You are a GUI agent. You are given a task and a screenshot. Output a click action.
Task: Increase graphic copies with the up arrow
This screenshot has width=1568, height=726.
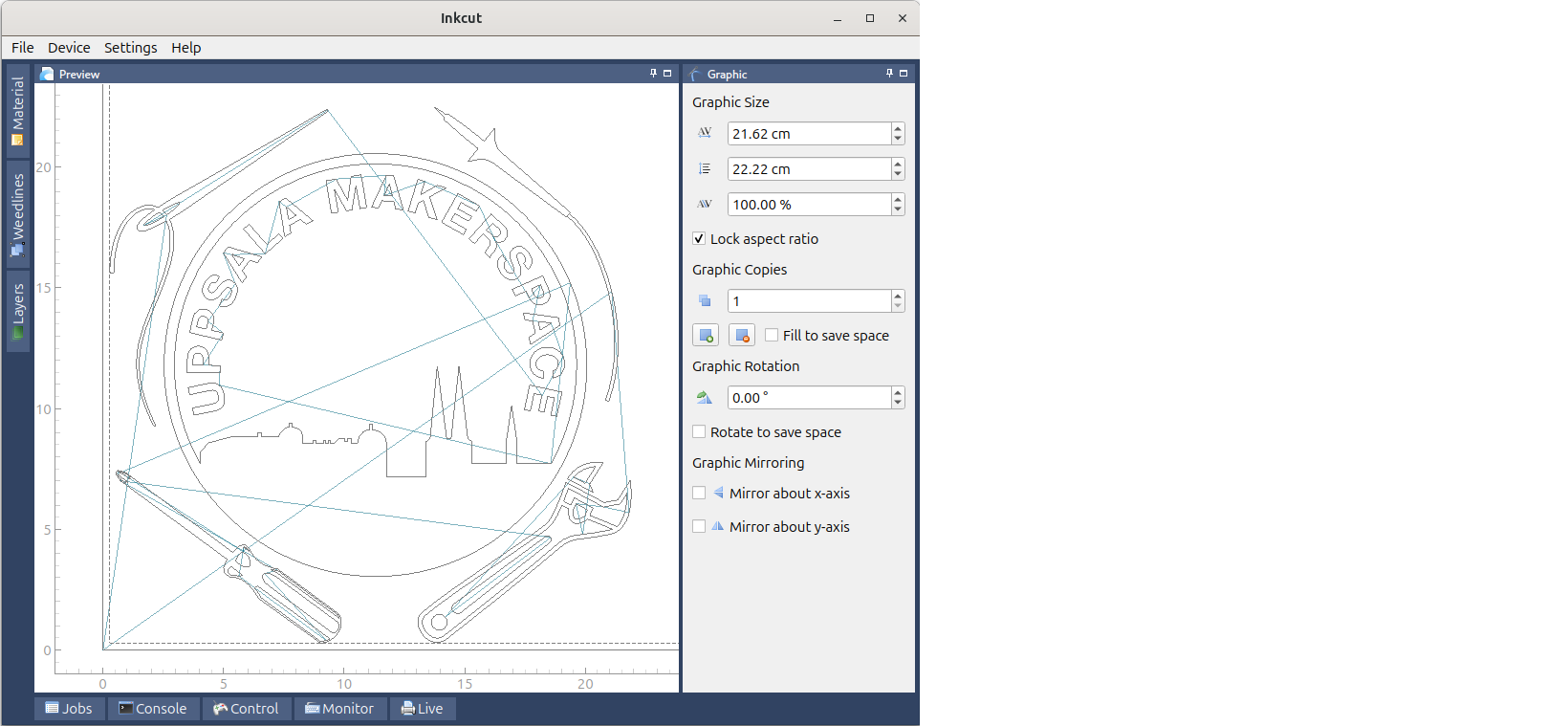(898, 296)
